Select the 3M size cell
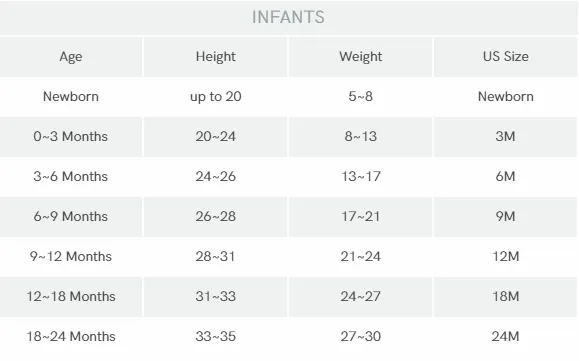Viewport: 579px width, 361px height. tap(506, 137)
